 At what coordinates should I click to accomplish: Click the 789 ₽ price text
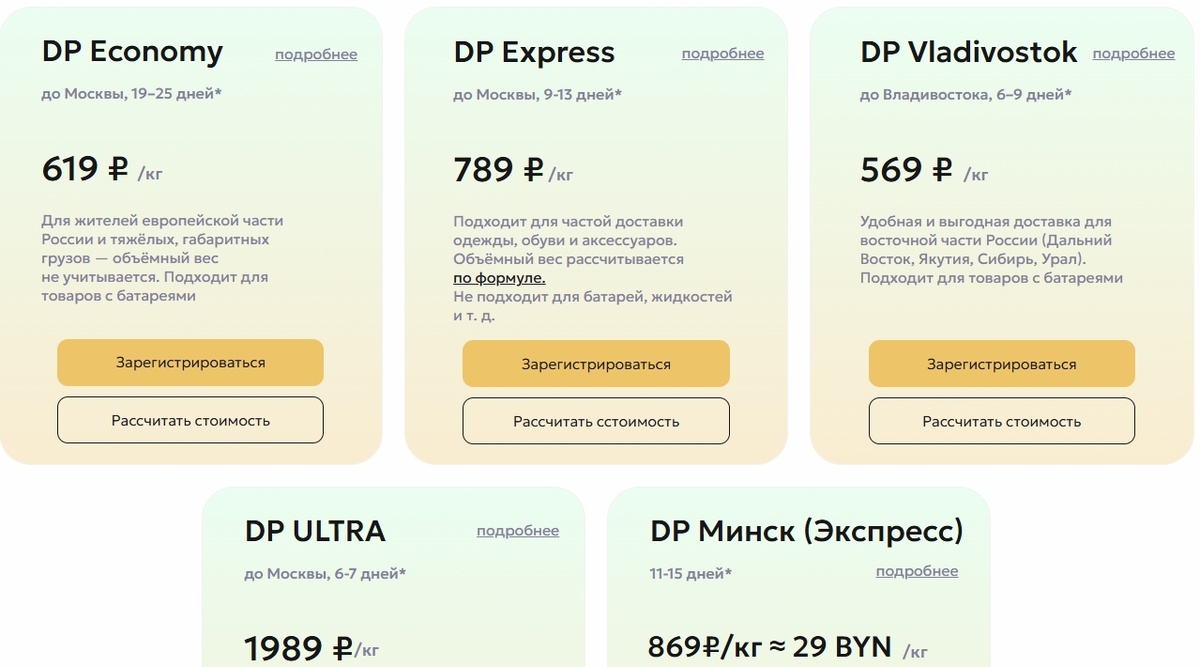[x=498, y=170]
